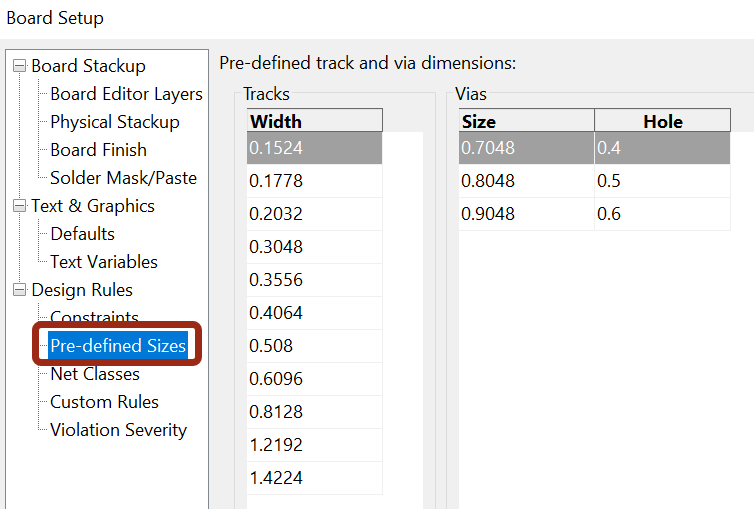
Task: Select track width 0.4064
Action: coord(314,313)
